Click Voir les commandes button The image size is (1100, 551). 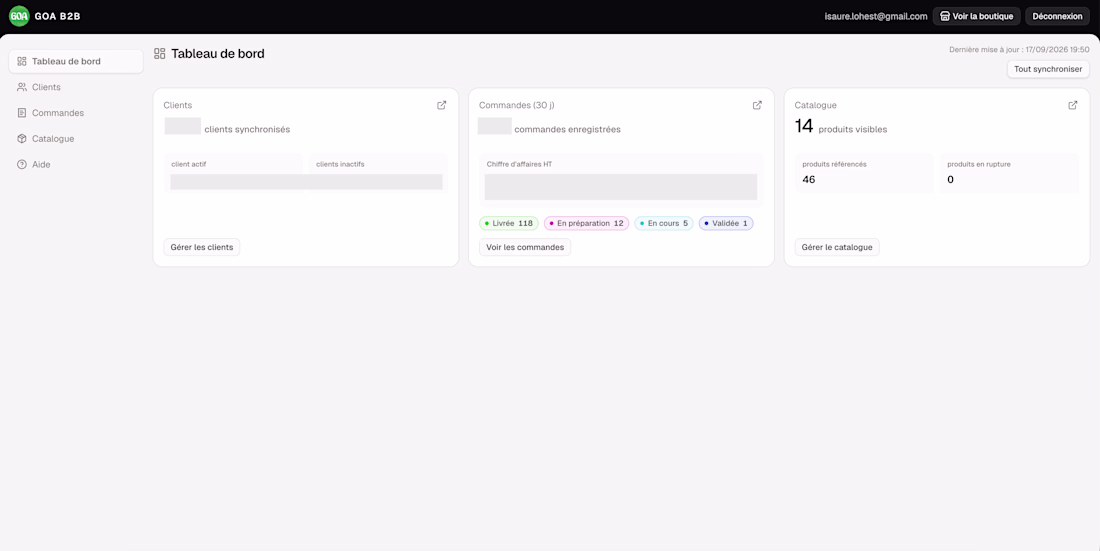coord(525,247)
